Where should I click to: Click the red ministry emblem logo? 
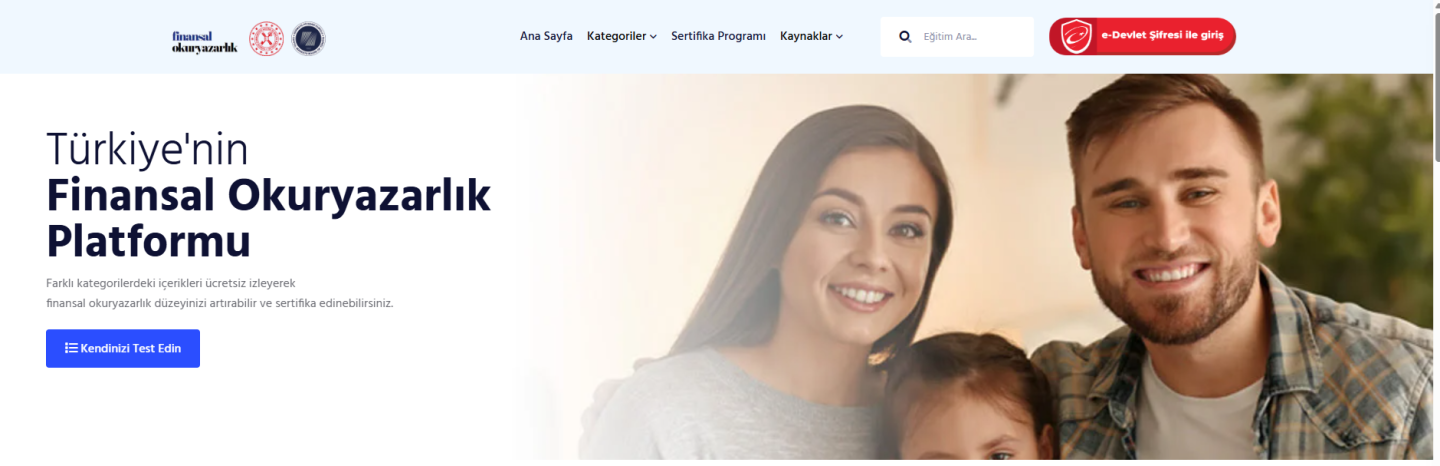pyautogui.click(x=266, y=39)
